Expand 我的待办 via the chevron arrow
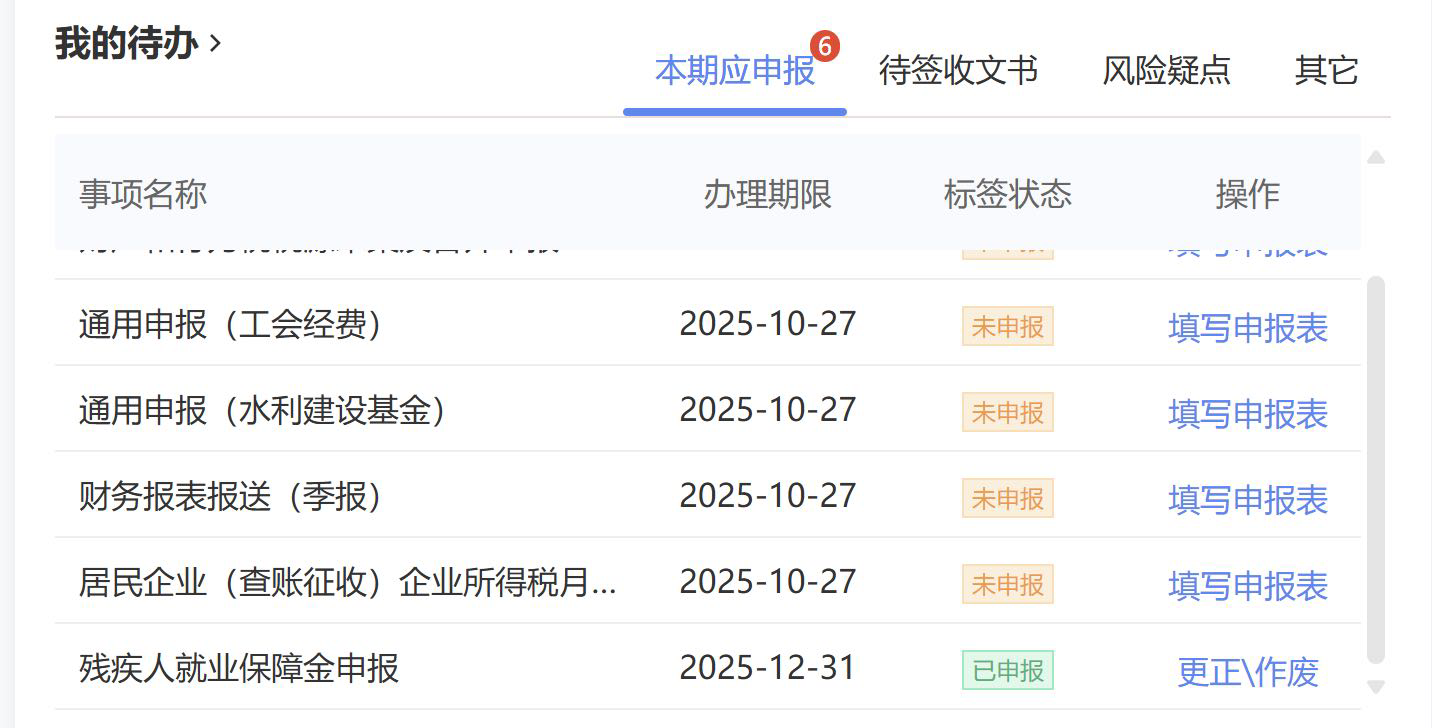Image resolution: width=1432 pixels, height=728 pixels. point(215,44)
